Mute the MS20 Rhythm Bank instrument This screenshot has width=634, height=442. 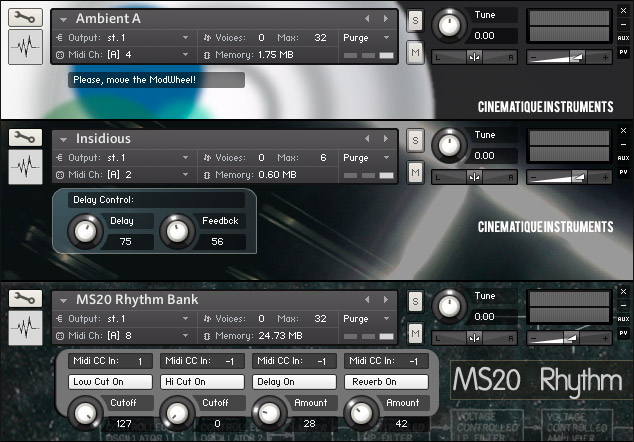point(415,334)
